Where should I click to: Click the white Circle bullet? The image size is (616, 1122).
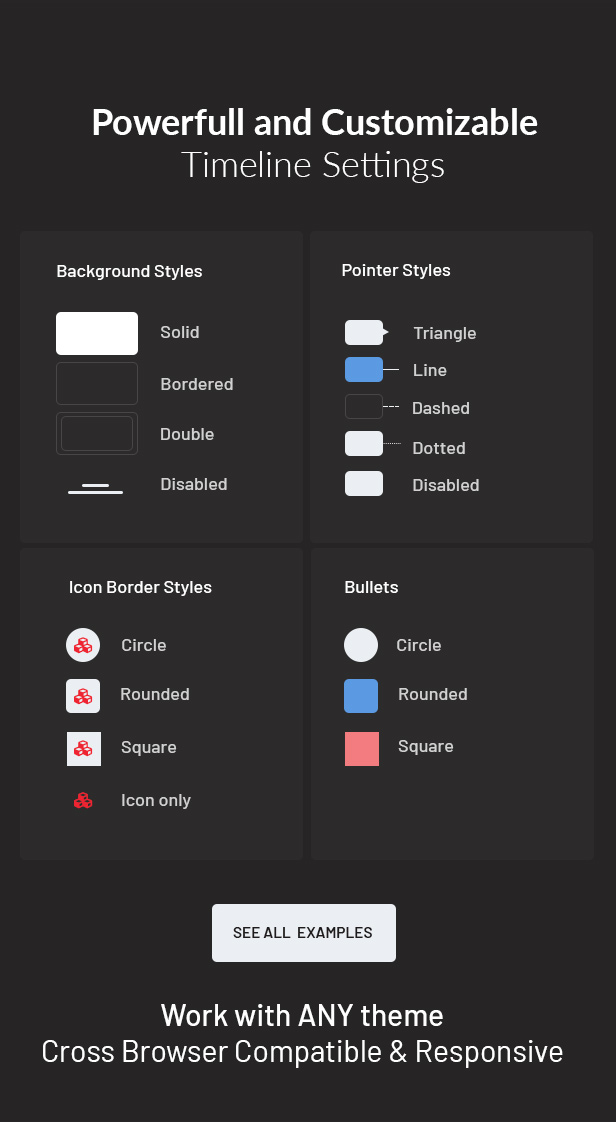pos(361,645)
